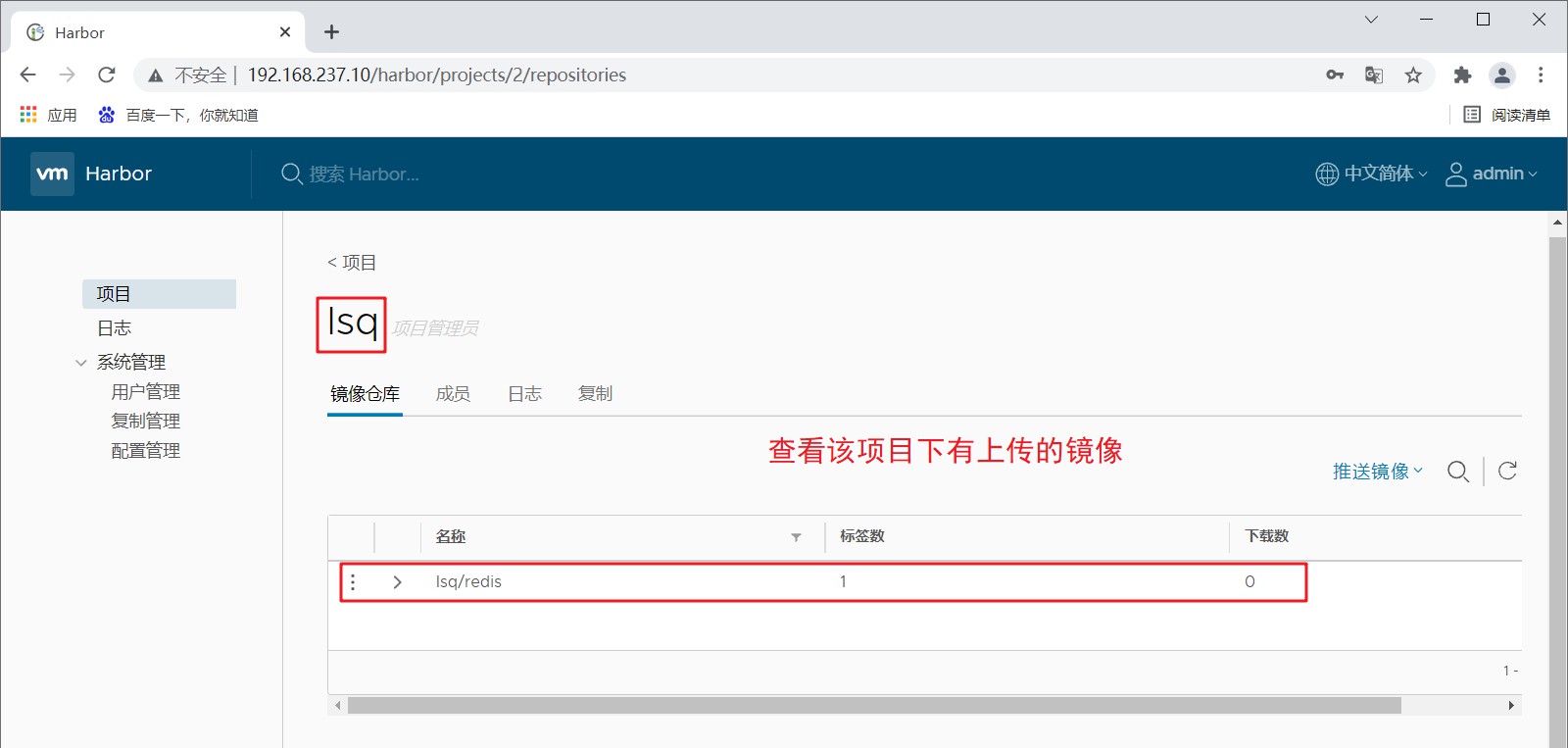Close the Harbor browser tab
The image size is (1568, 748).
(x=285, y=32)
